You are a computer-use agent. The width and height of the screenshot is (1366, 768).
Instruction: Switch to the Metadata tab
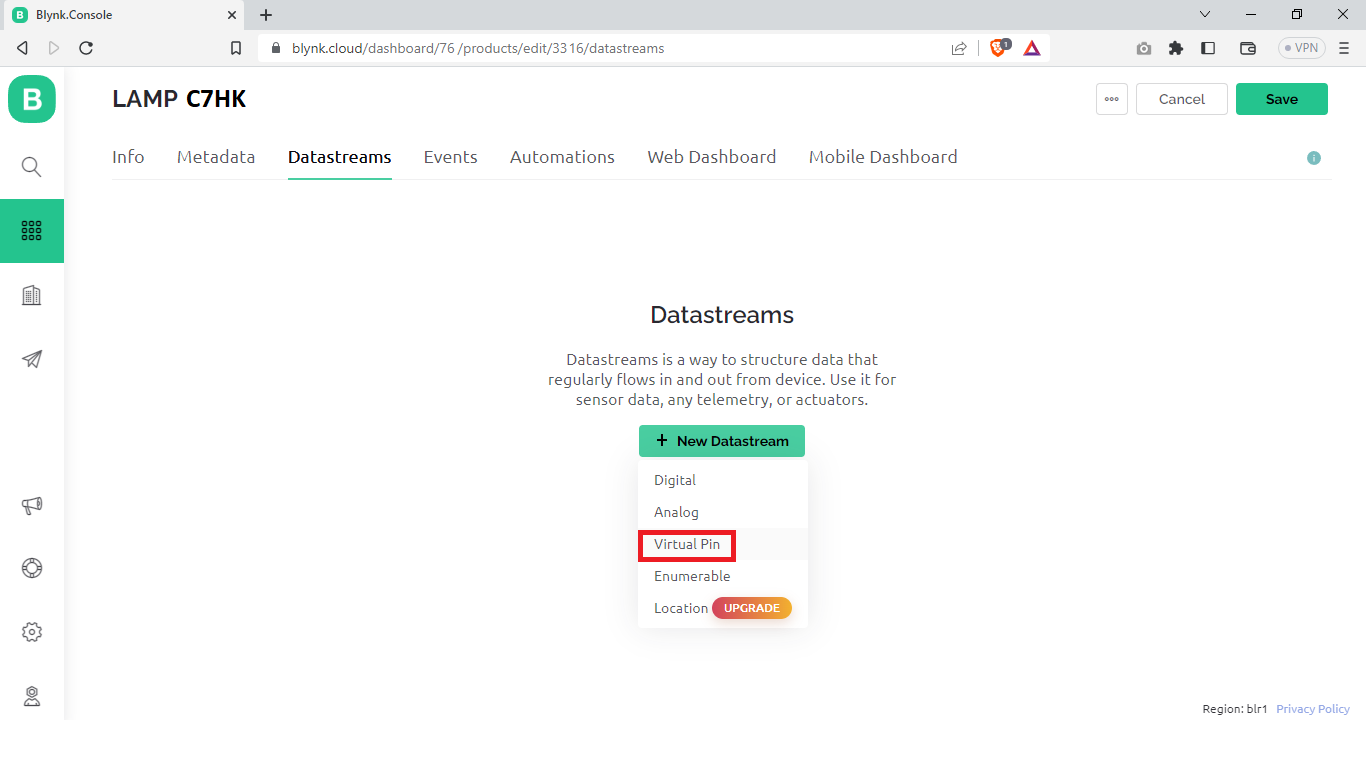216,157
